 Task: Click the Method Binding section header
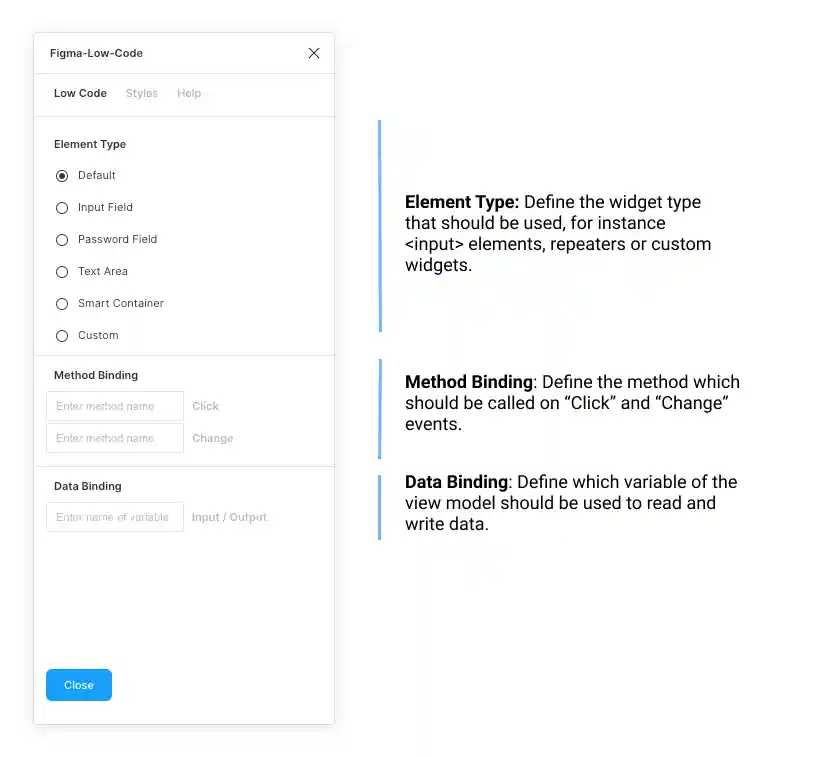[95, 375]
